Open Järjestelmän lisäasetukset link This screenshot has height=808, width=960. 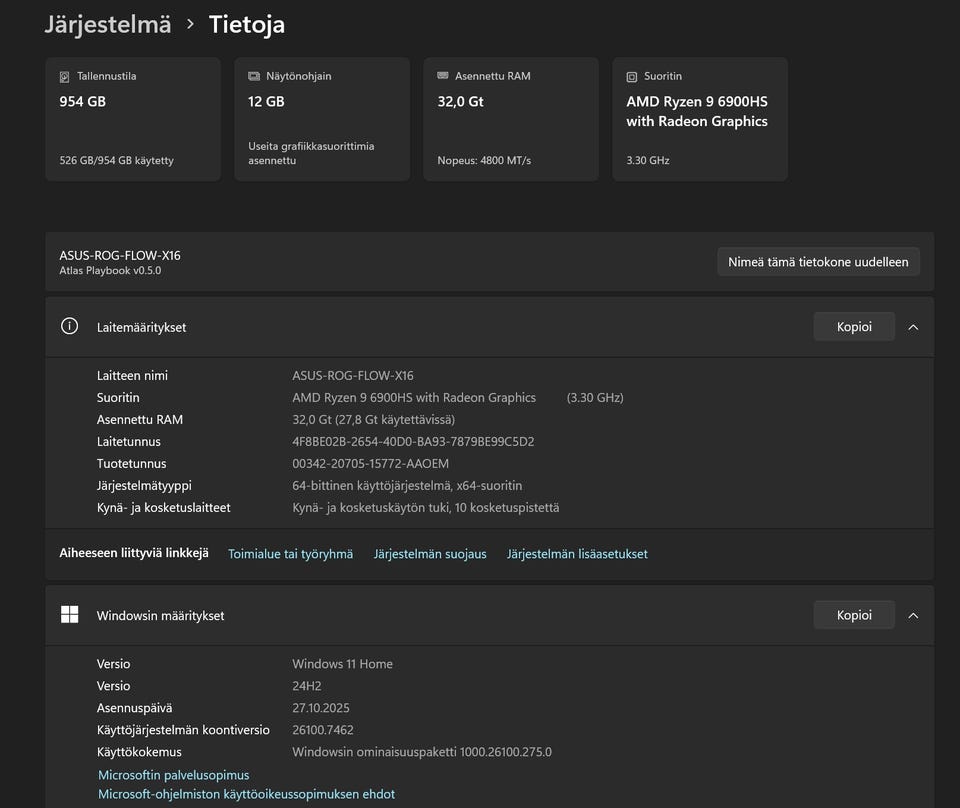click(577, 554)
